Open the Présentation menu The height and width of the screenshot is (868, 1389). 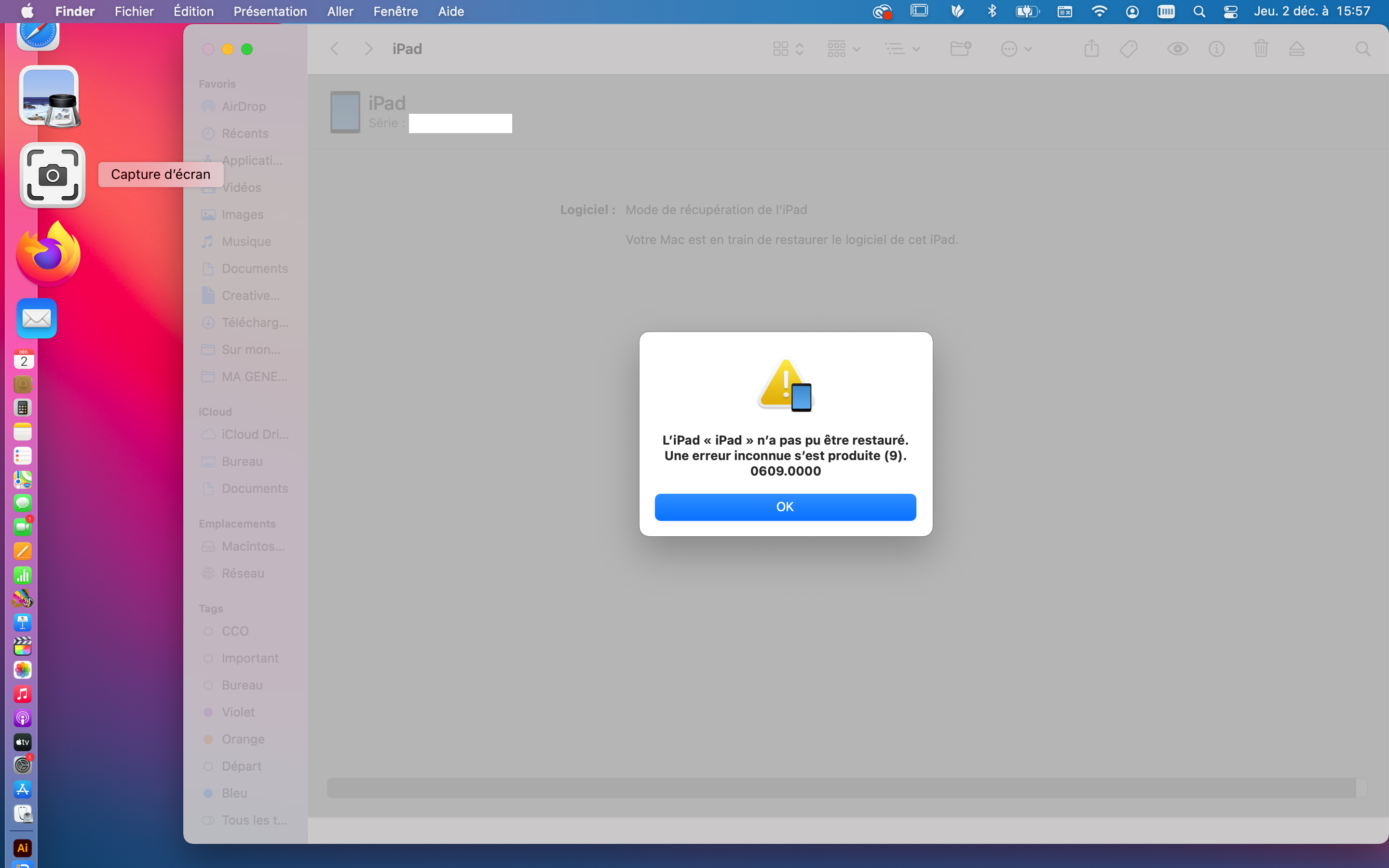[270, 12]
